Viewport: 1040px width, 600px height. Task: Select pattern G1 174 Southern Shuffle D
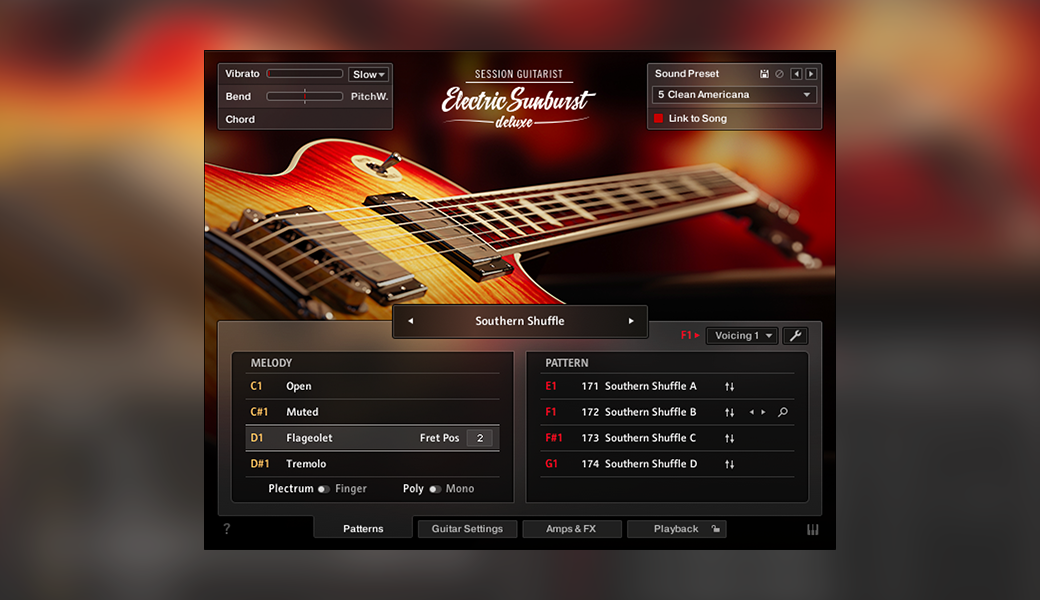[x=667, y=464]
